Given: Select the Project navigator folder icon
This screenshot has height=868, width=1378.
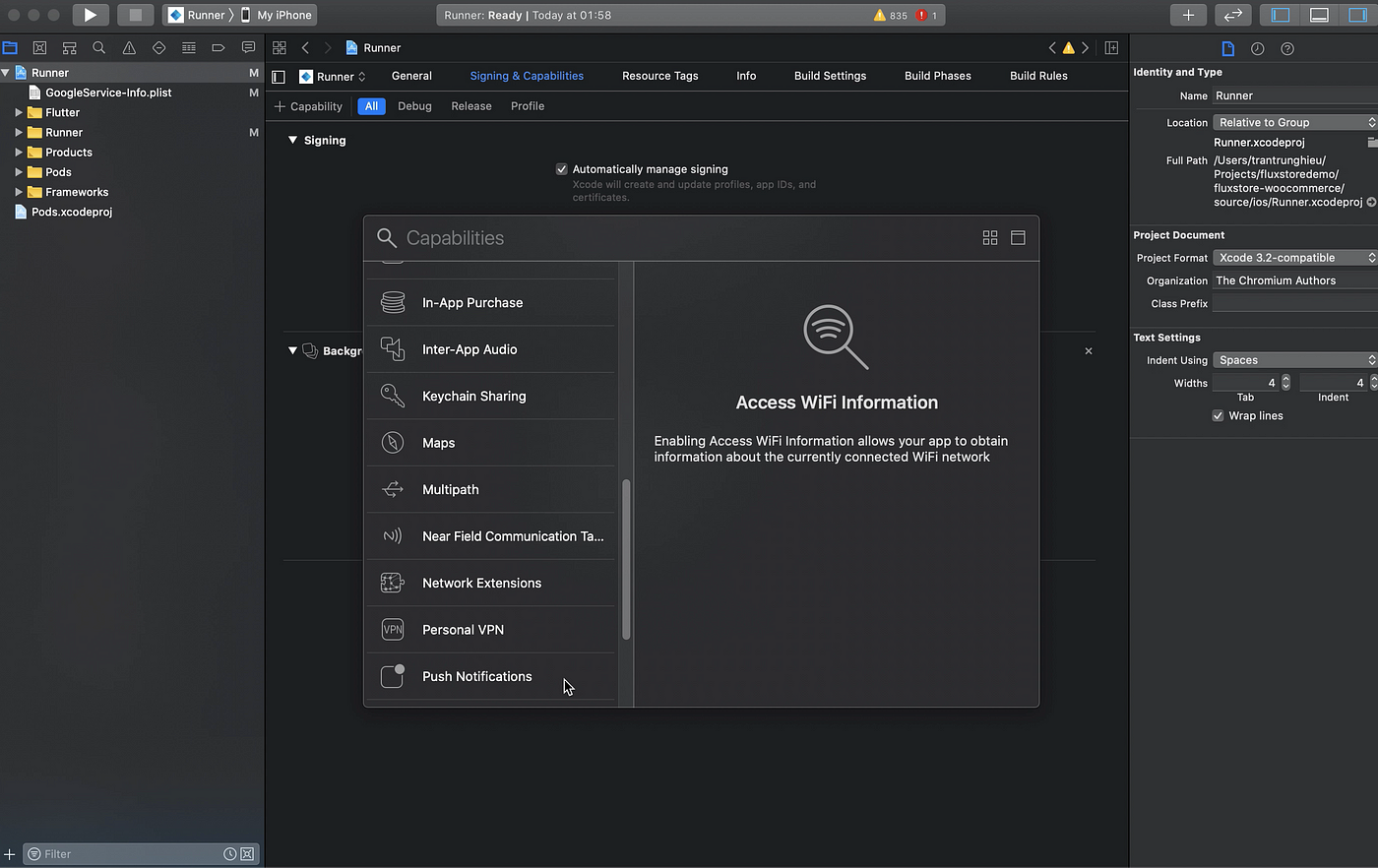Looking at the screenshot, I should coord(10,47).
